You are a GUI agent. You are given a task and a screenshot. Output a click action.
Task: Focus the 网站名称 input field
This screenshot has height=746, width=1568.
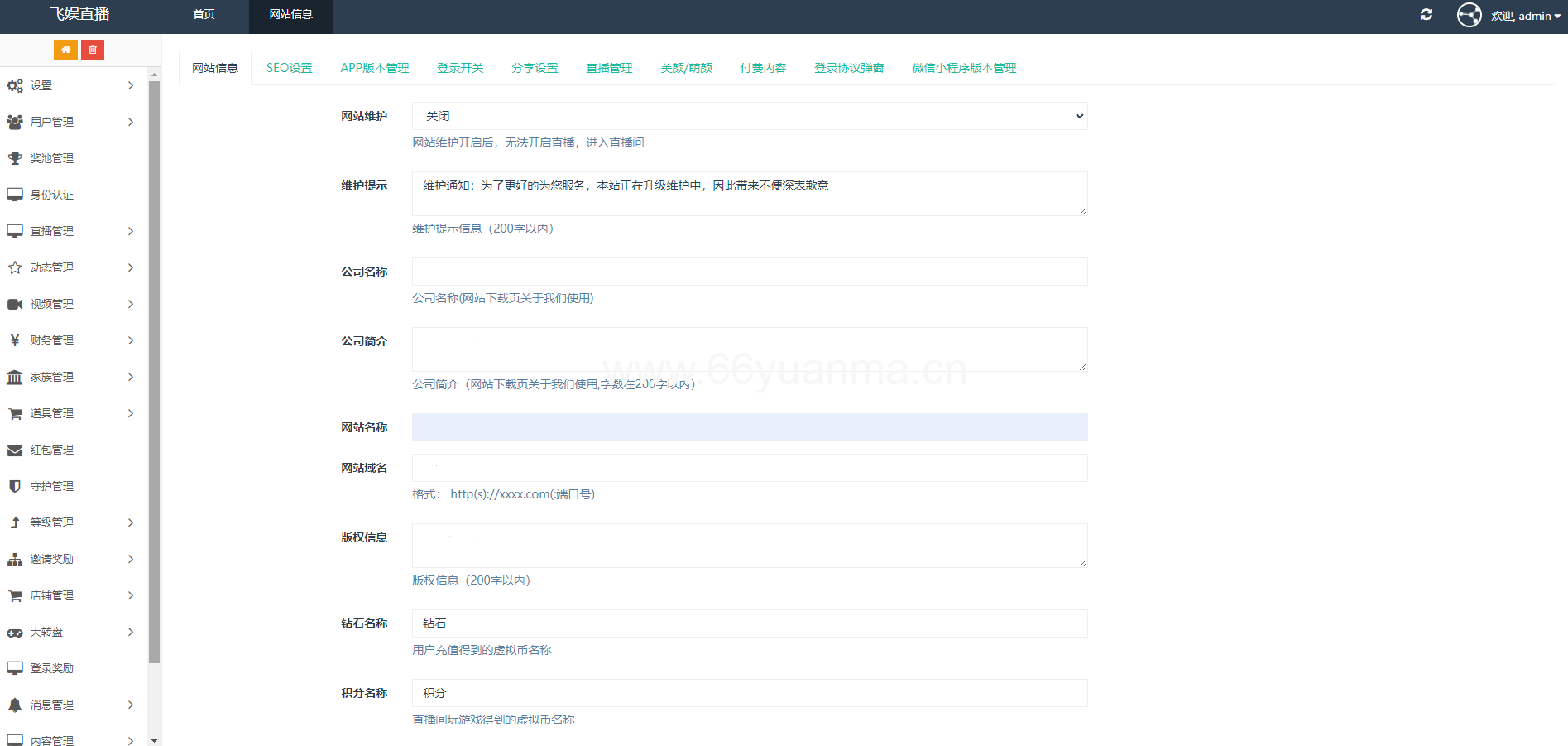750,427
